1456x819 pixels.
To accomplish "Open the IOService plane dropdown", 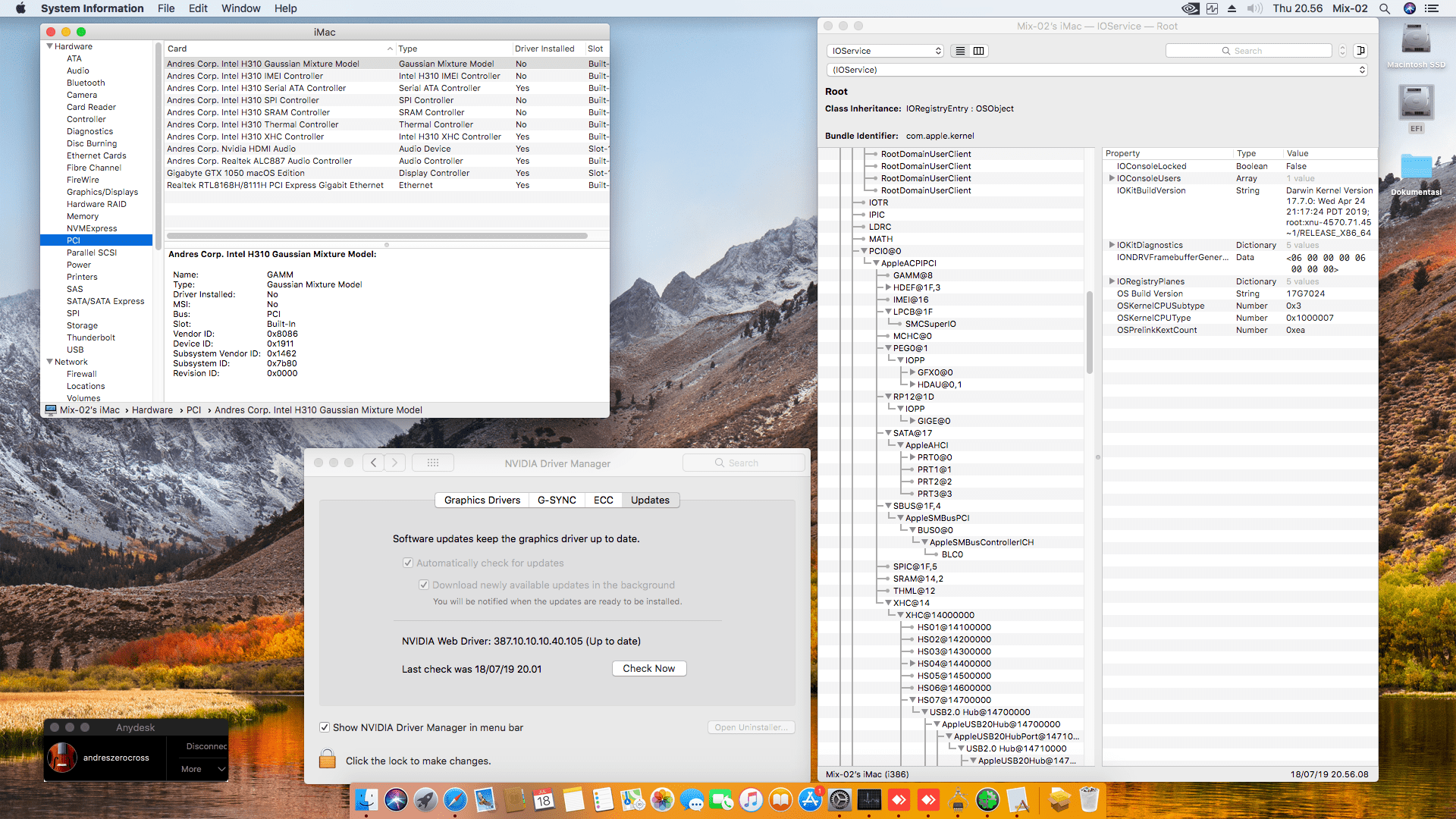I will 885,51.
